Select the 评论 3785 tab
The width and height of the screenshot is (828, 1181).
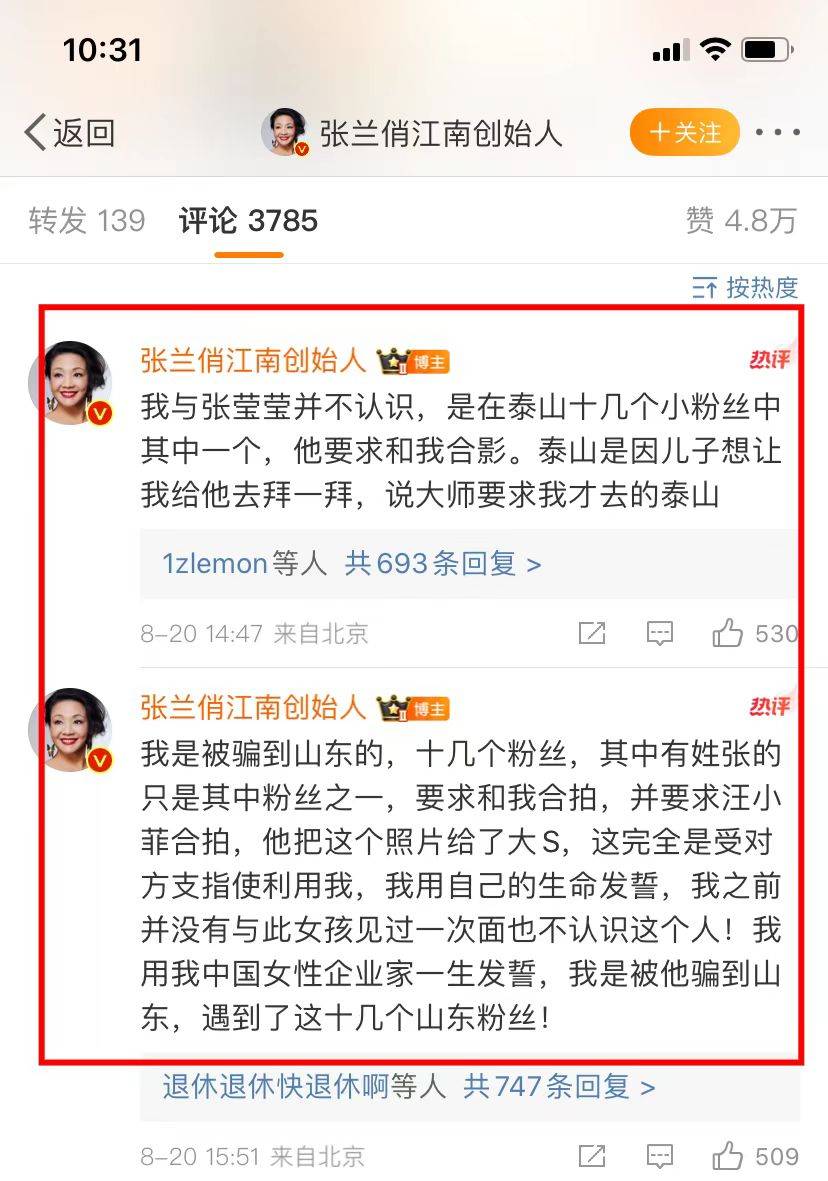[x=248, y=221]
